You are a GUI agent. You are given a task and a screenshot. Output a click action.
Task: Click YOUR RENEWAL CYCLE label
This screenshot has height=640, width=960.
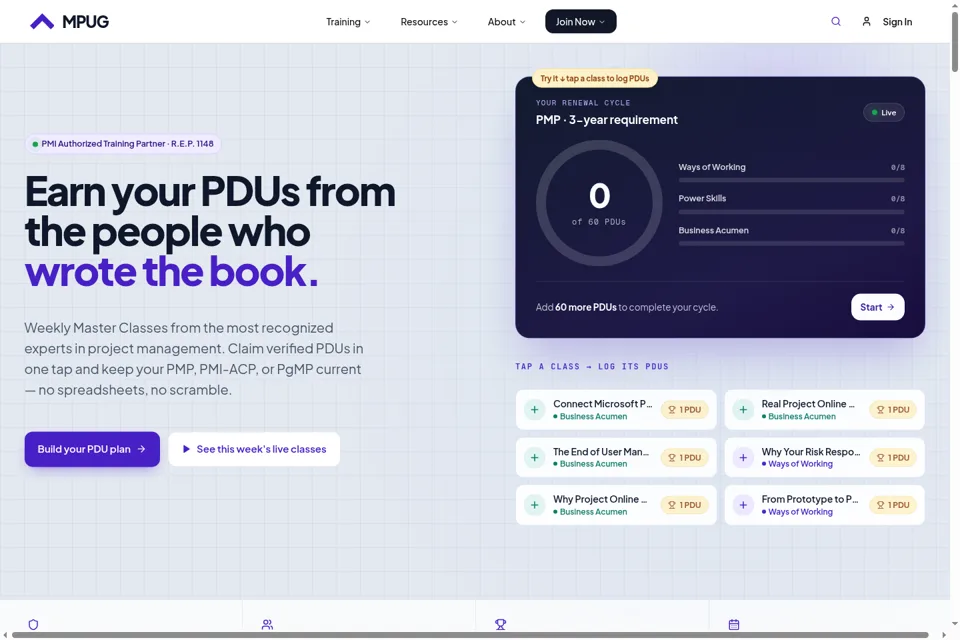point(583,103)
